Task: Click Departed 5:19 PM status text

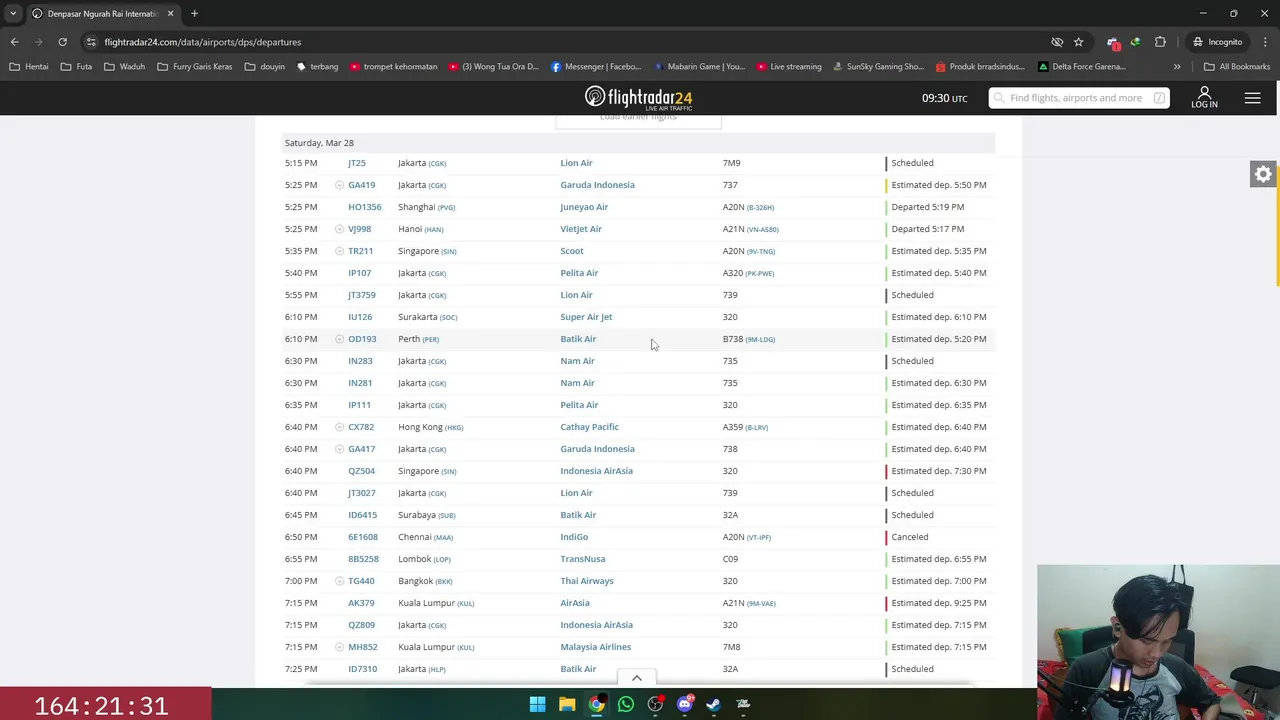Action: (928, 207)
